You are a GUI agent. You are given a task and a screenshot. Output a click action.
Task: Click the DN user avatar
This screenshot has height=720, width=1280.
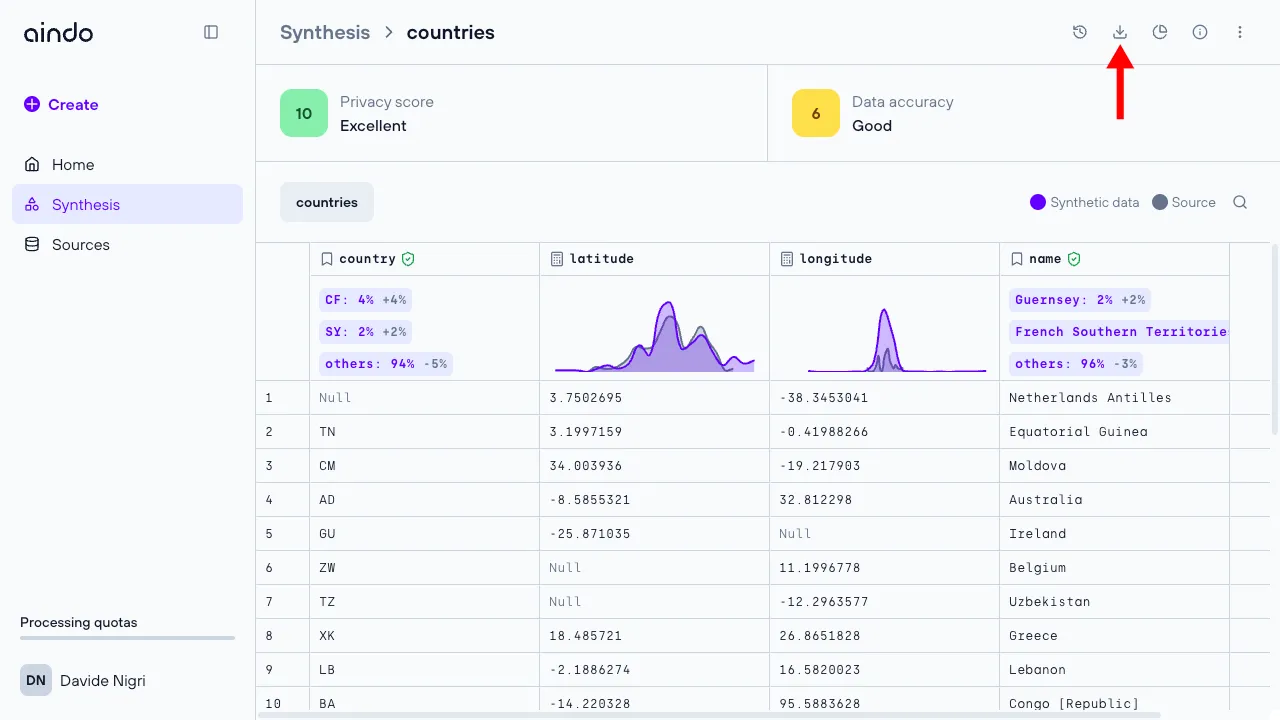click(x=36, y=680)
